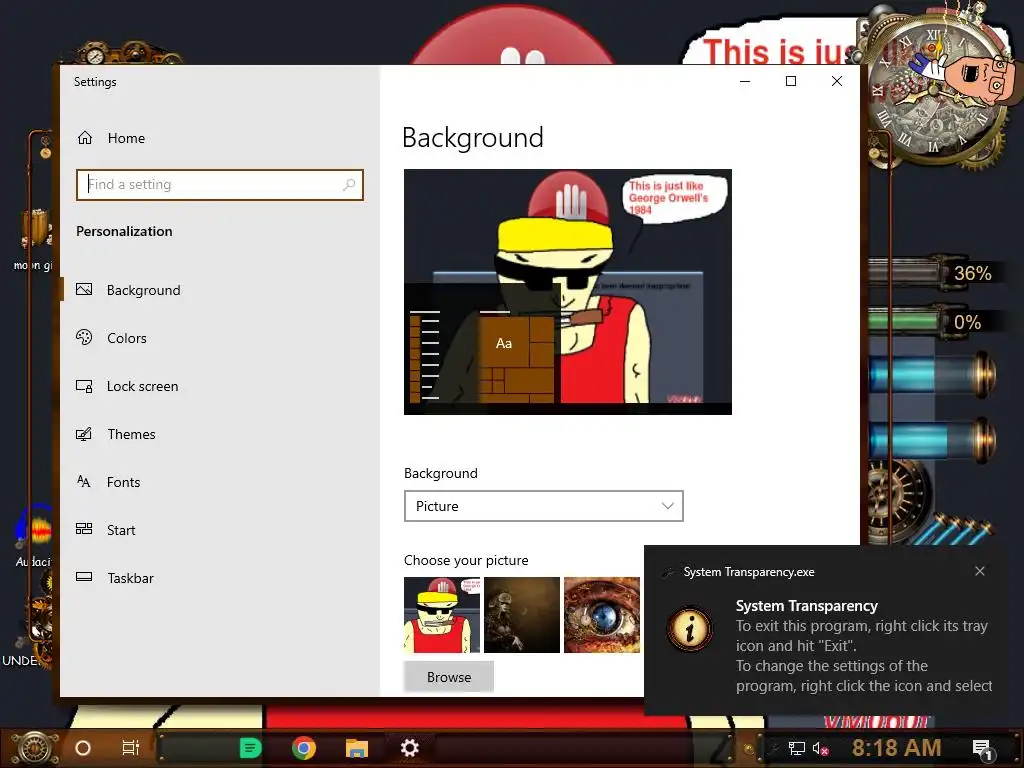Image resolution: width=1024 pixels, height=768 pixels.
Task: Click the 36% steampunk meter gadget
Action: pyautogui.click(x=933, y=273)
